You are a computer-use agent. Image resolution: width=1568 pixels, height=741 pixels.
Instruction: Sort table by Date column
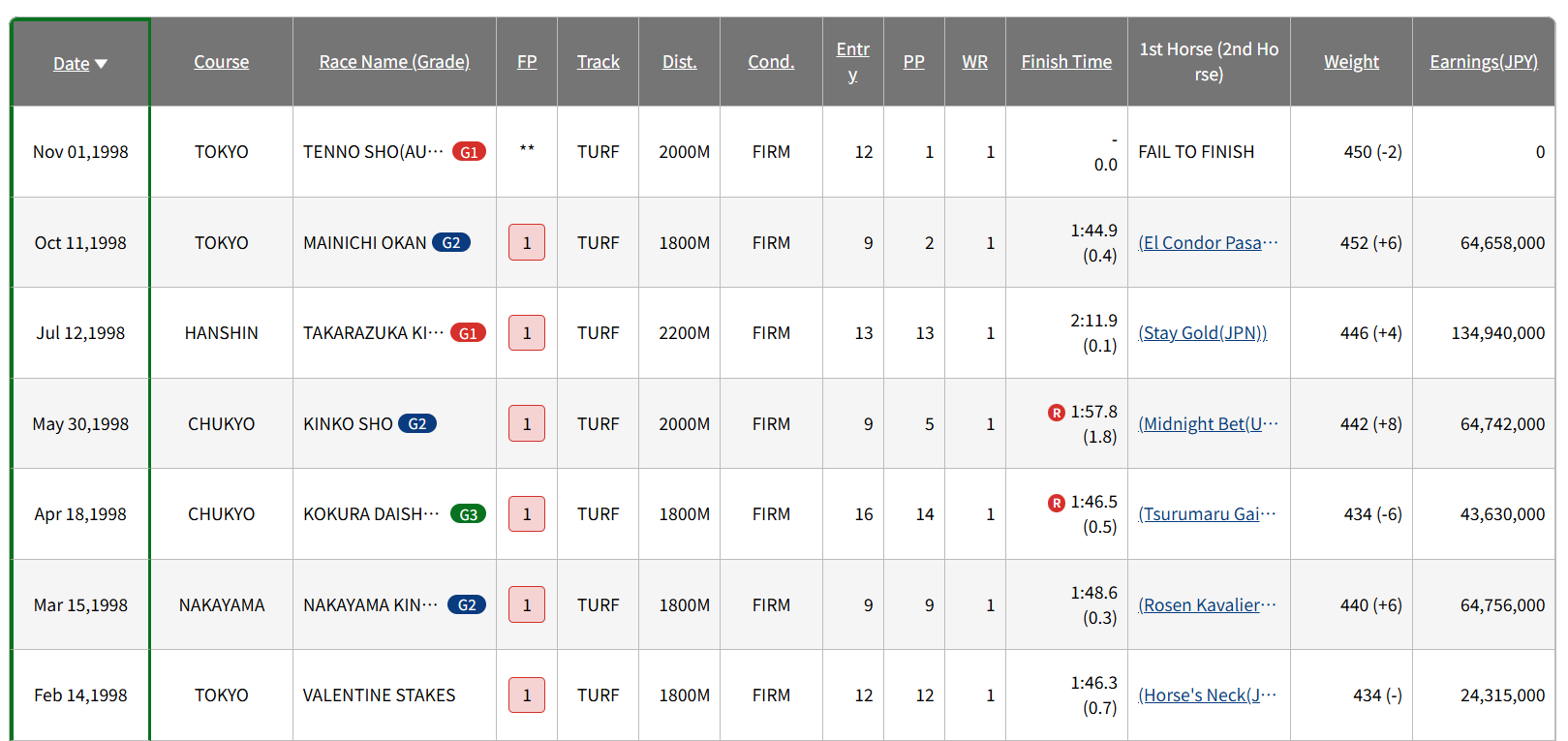(71, 63)
